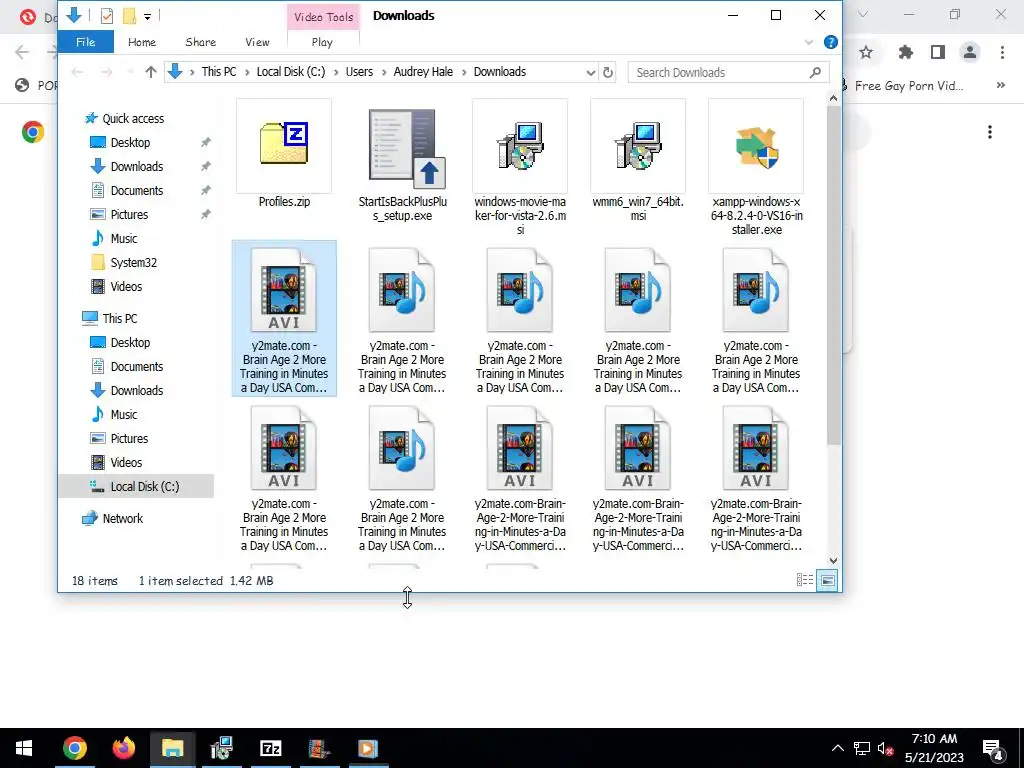Viewport: 1024px width, 768px height.
Task: Click Desktop under Quick access
Action: [130, 142]
